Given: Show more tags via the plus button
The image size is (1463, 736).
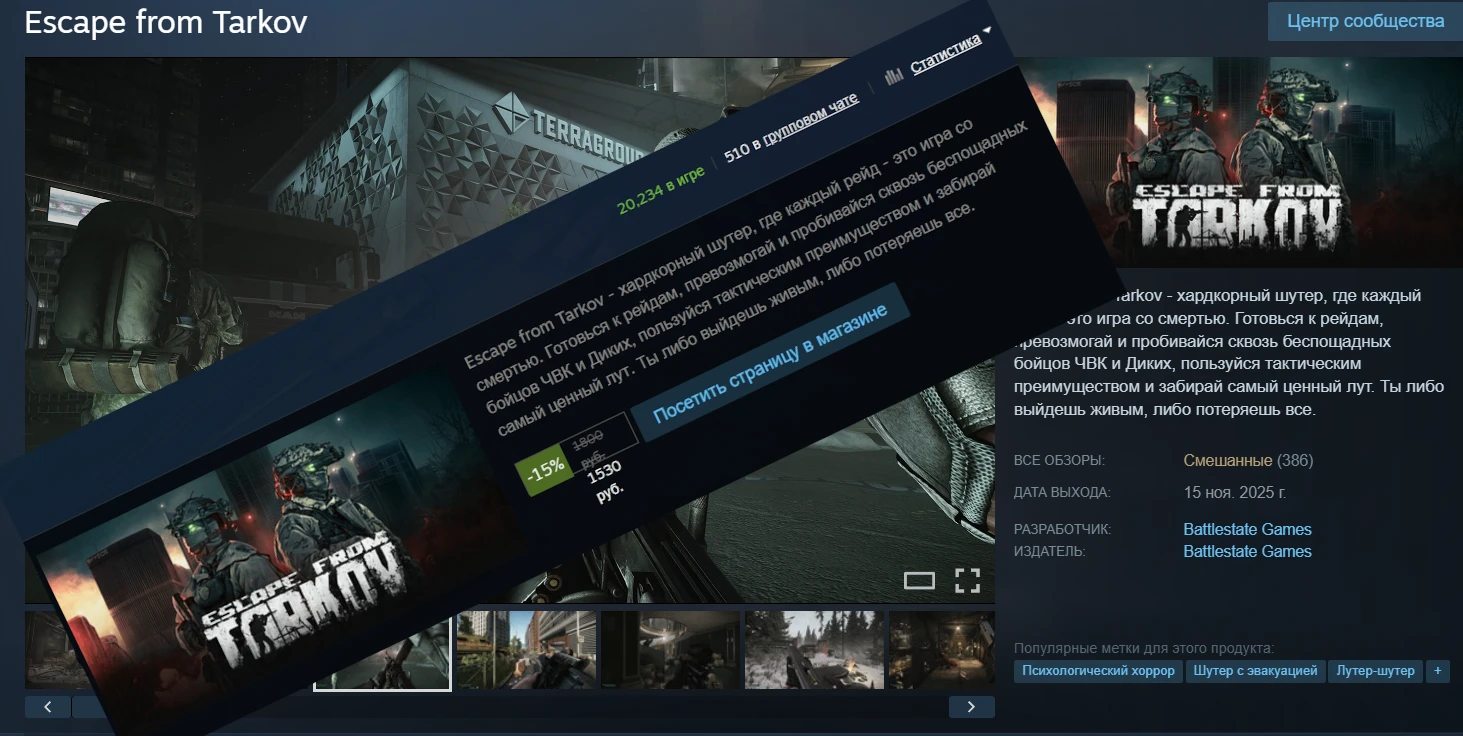Looking at the screenshot, I should pyautogui.click(x=1436, y=671).
